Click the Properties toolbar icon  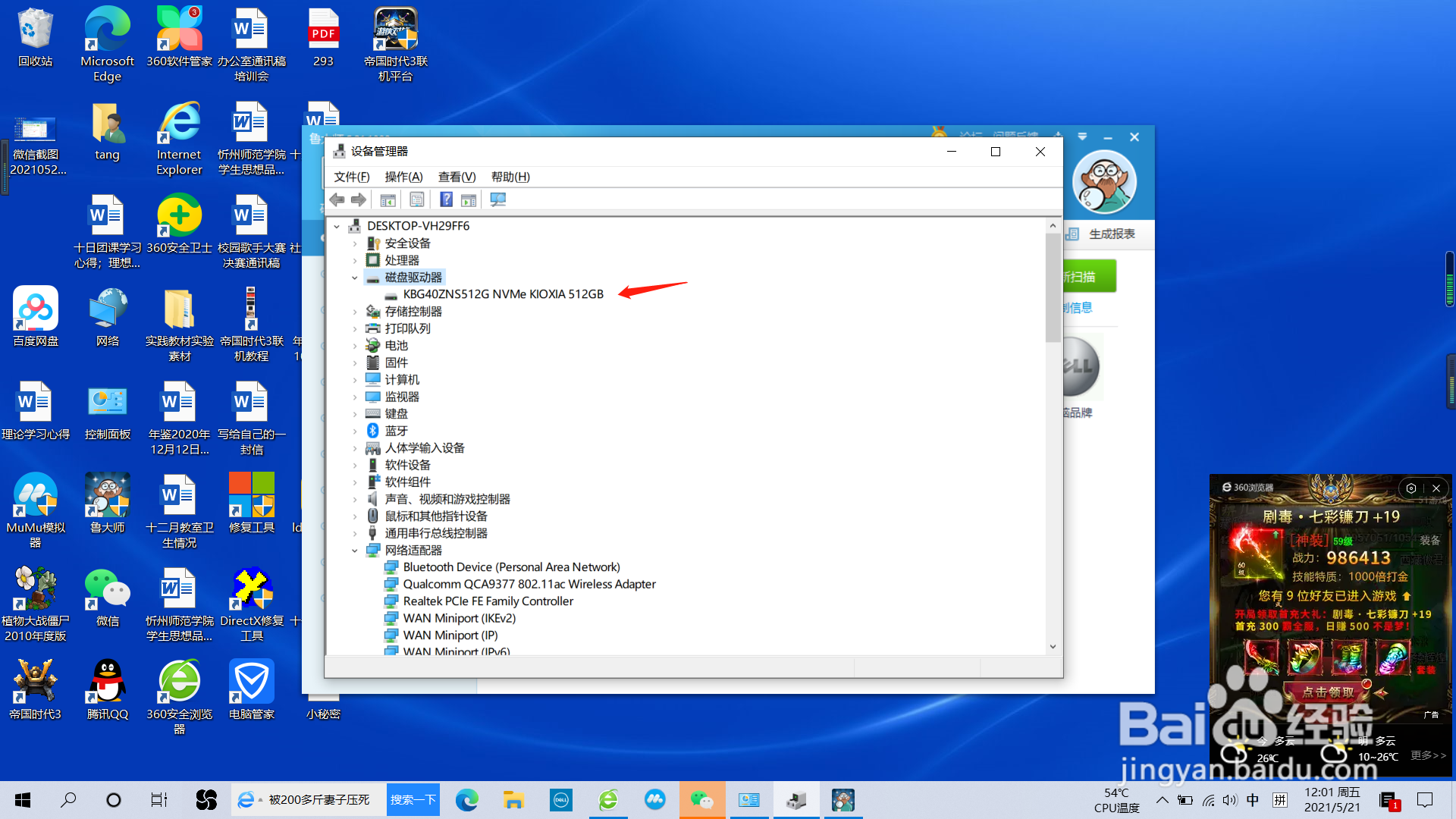tap(416, 199)
